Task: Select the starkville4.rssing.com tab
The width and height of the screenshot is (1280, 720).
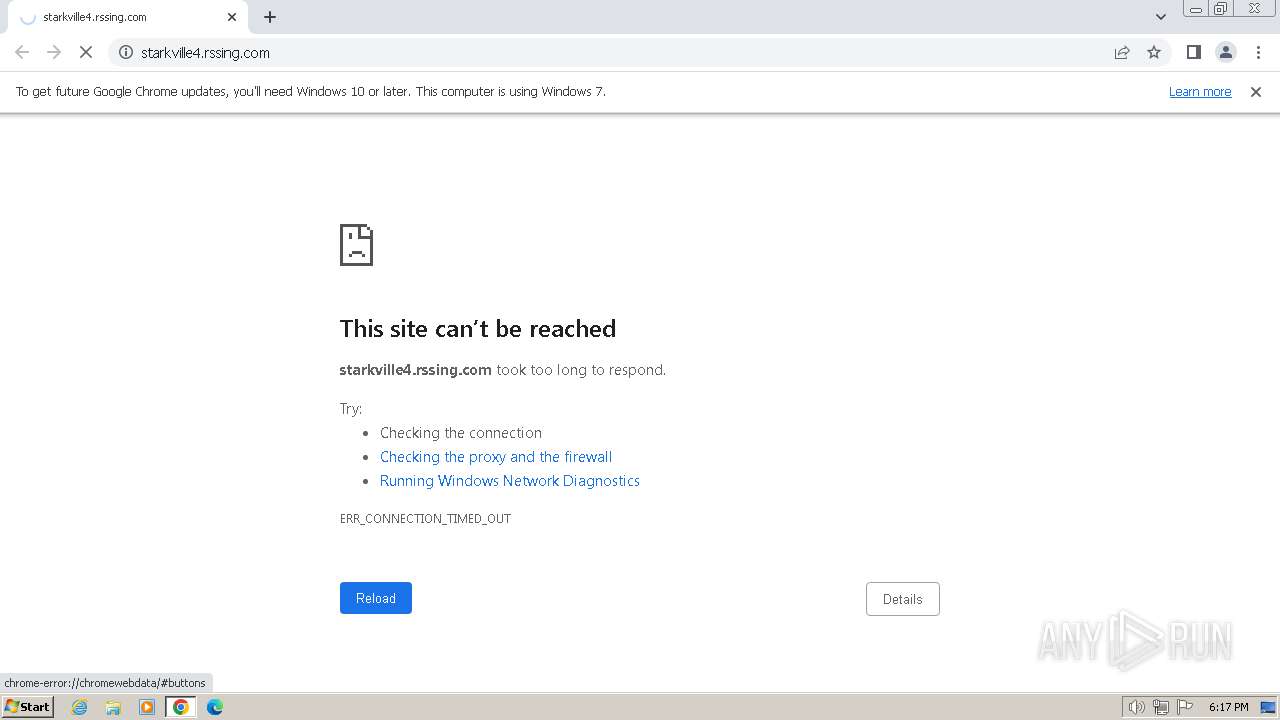Action: (x=128, y=17)
